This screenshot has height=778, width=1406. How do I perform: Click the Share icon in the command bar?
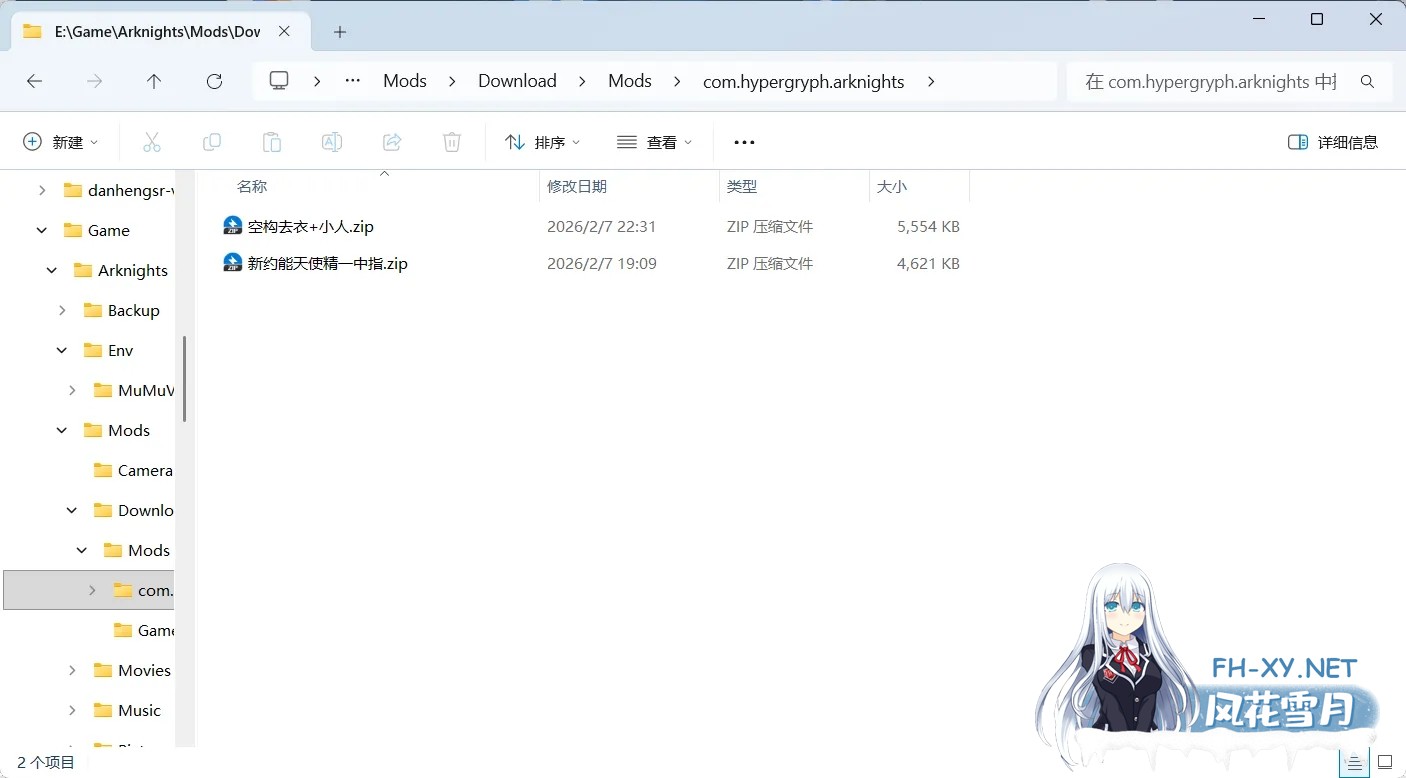[x=392, y=141]
